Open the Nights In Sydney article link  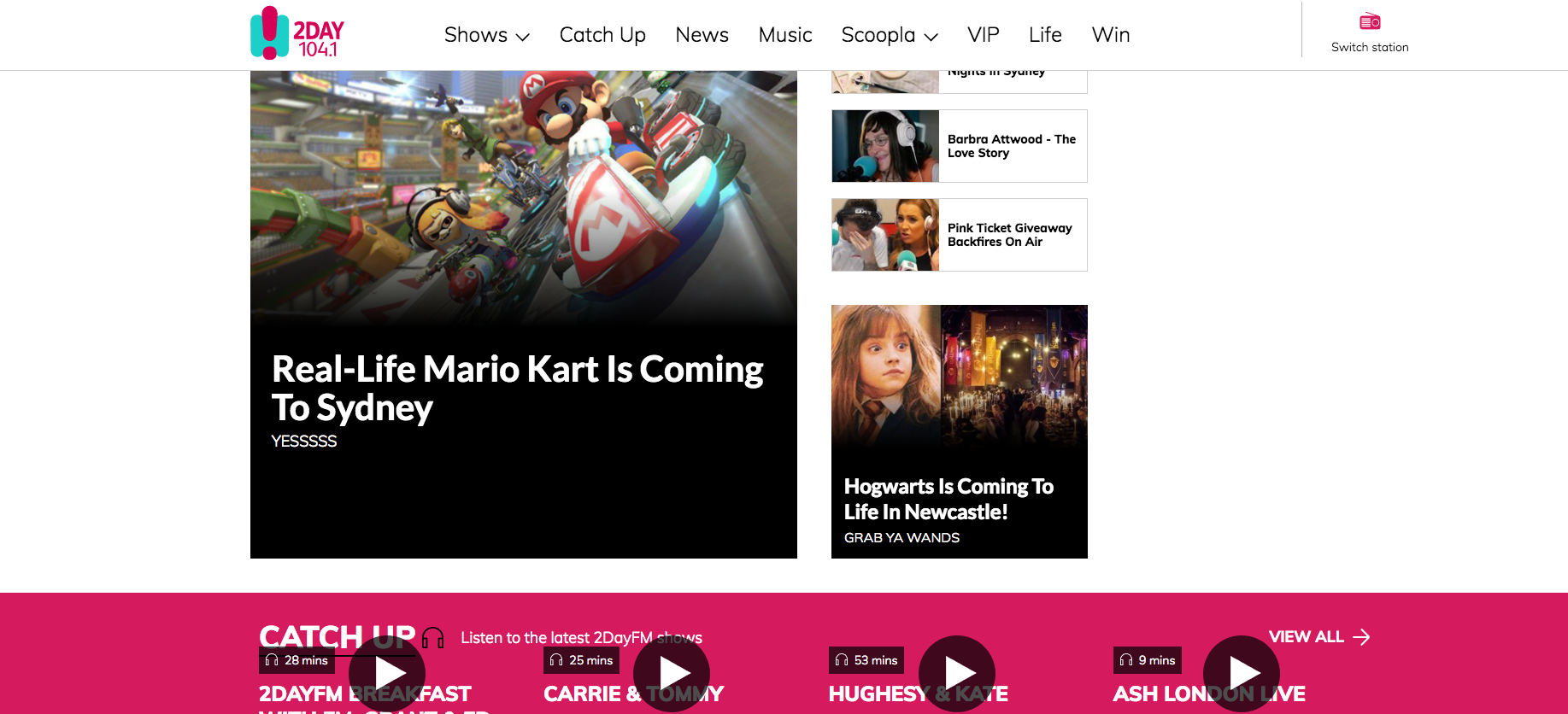[x=996, y=73]
